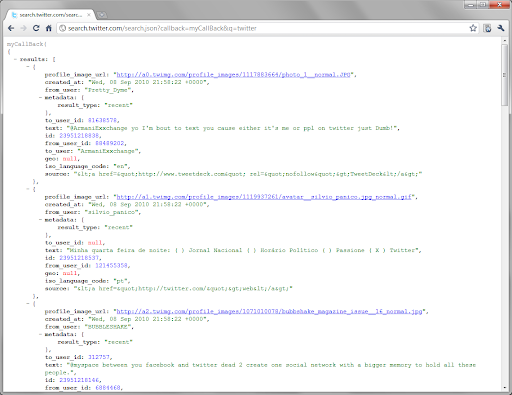512x395 pixels.
Task: Collapse the first result object (Pretty_Dyme)
Action: [28, 67]
